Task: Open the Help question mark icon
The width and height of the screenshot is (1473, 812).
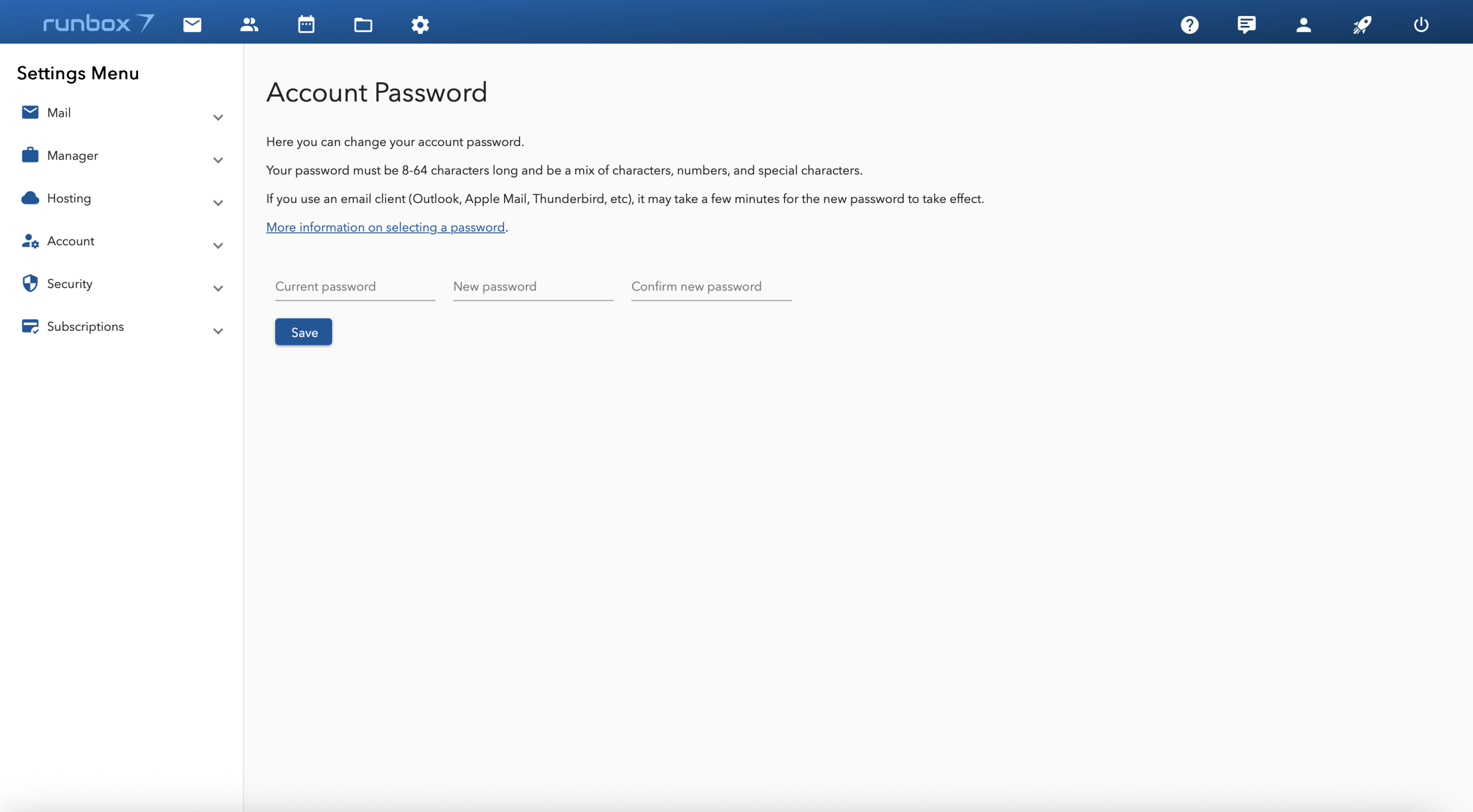Action: point(1189,25)
